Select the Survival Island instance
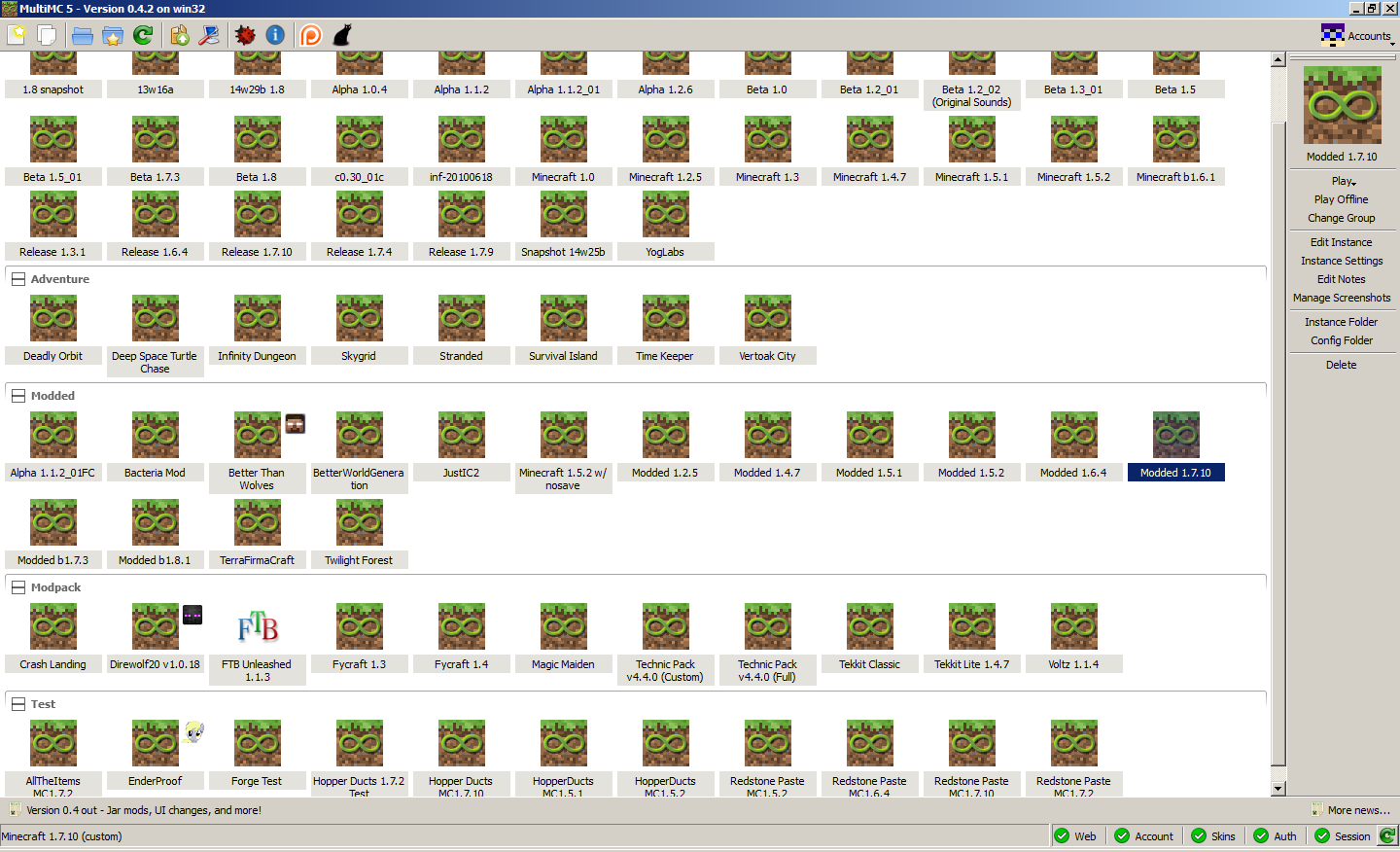1400x852 pixels. (x=563, y=330)
